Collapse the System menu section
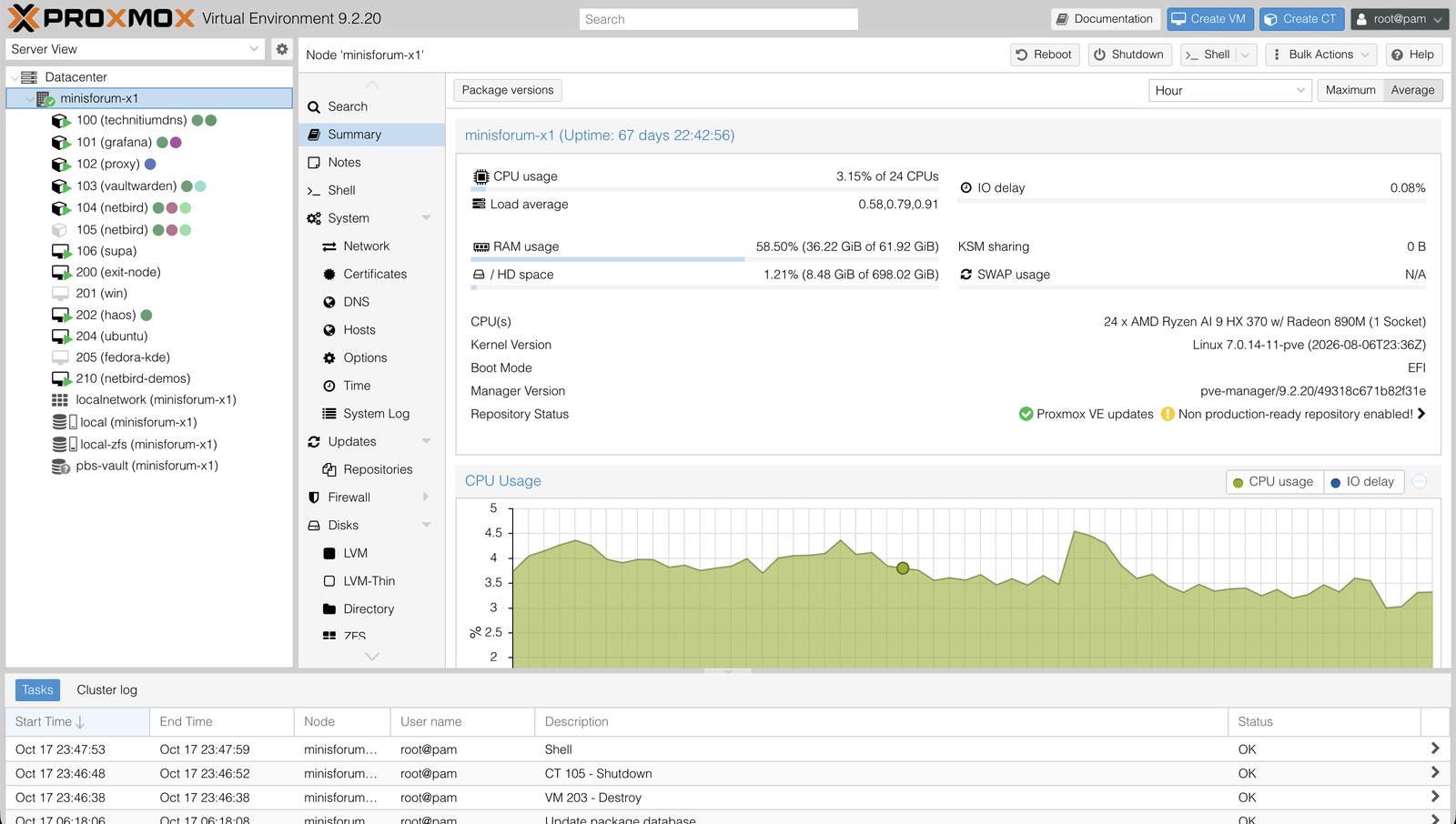Screen dimensions: 1456x824 point(426,218)
